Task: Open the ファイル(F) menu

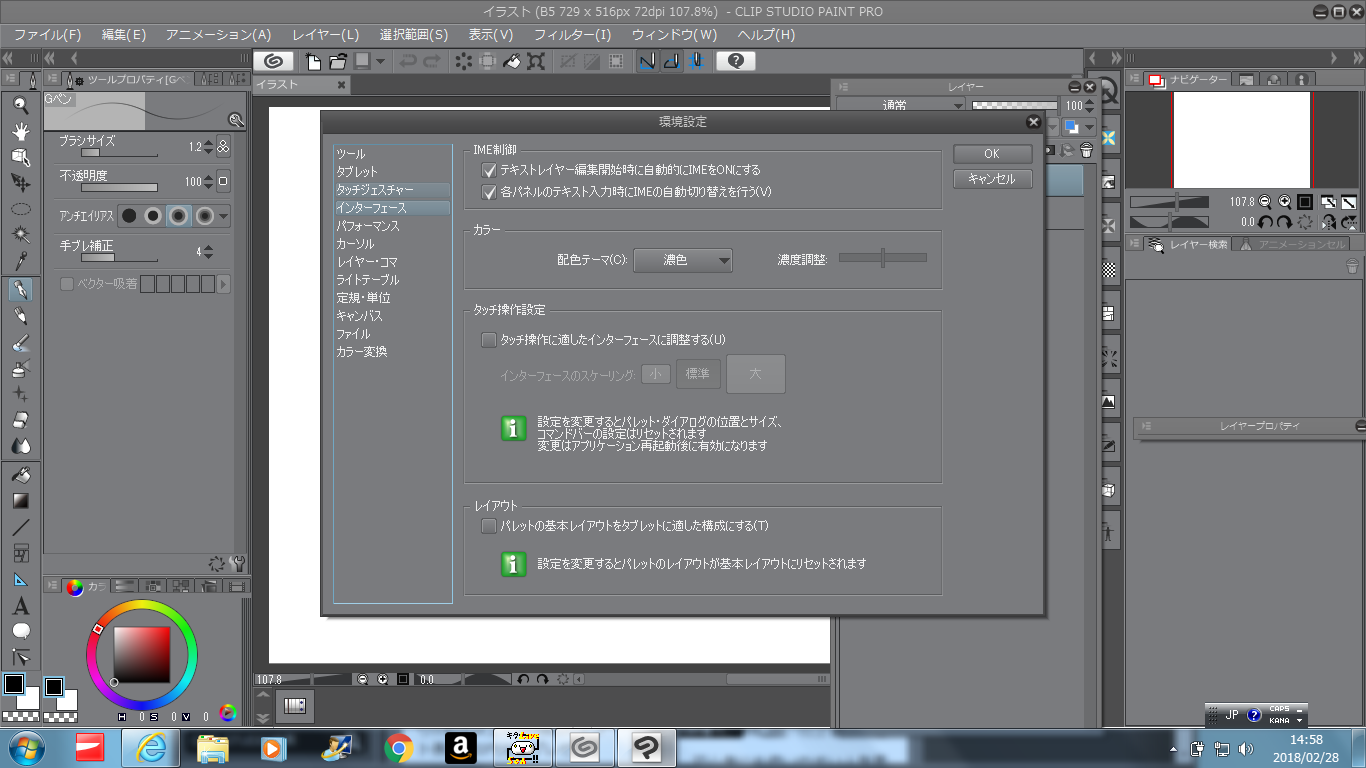Action: coord(47,35)
